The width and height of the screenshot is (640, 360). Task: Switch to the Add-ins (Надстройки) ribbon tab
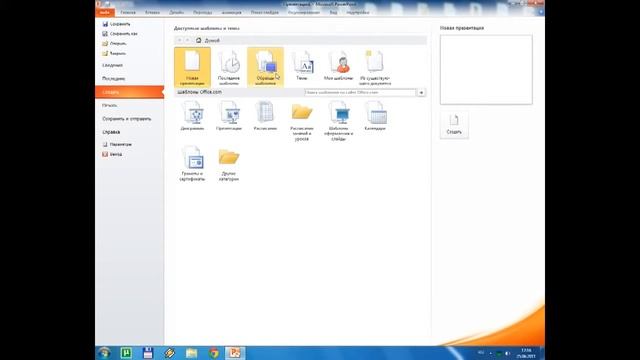click(358, 13)
